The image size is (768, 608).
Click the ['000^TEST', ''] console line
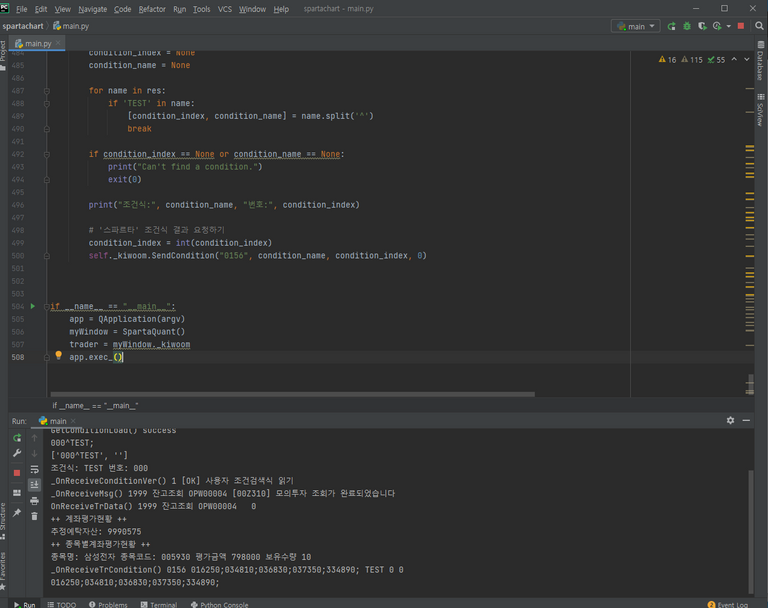[89, 456]
